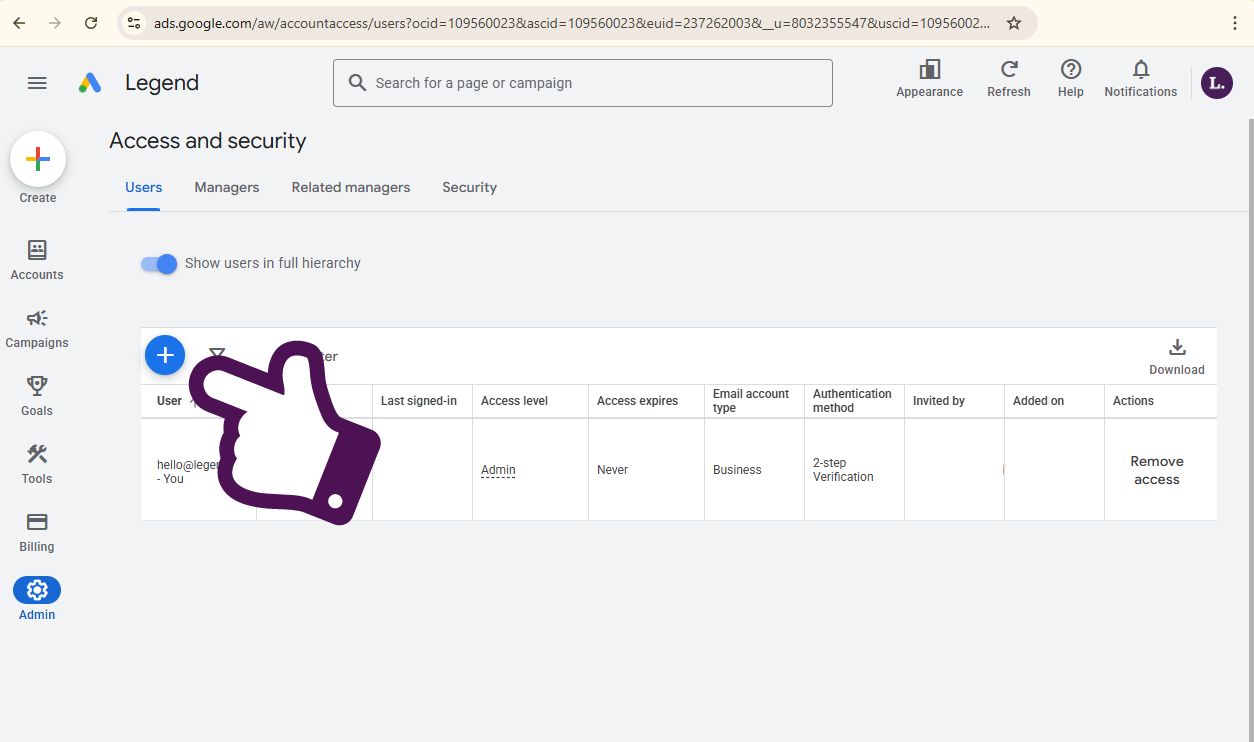This screenshot has width=1254, height=742.
Task: Click the blue plus add user button
Action: [x=165, y=355]
